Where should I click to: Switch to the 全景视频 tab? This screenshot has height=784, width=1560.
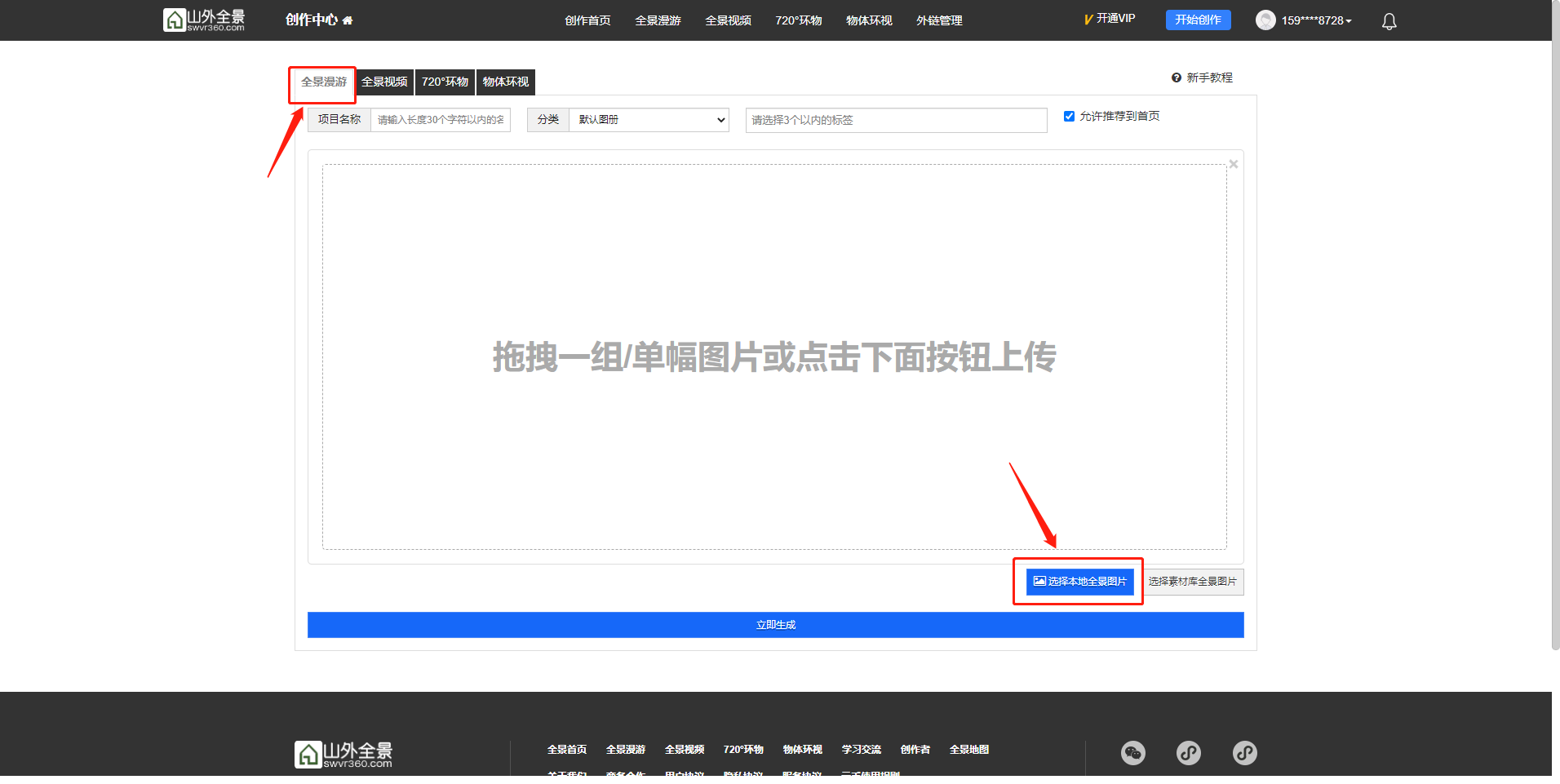click(384, 82)
